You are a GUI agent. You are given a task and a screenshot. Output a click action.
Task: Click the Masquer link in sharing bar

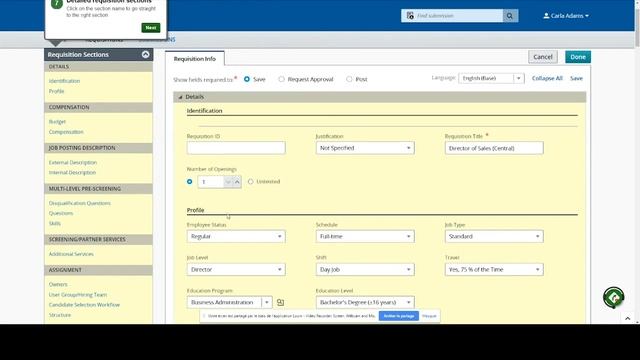tap(429, 316)
